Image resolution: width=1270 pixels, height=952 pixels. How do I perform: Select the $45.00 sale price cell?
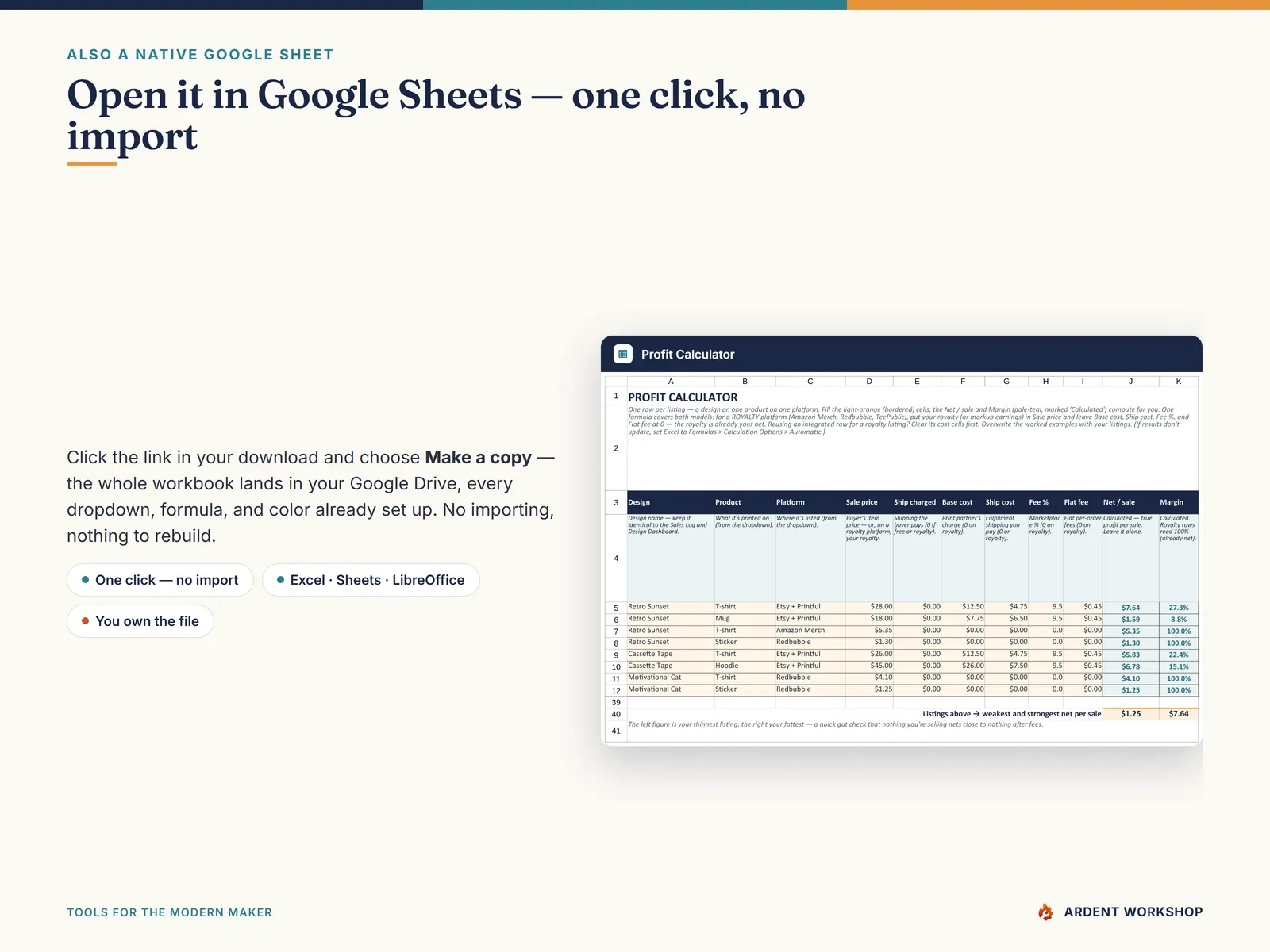[869, 666]
